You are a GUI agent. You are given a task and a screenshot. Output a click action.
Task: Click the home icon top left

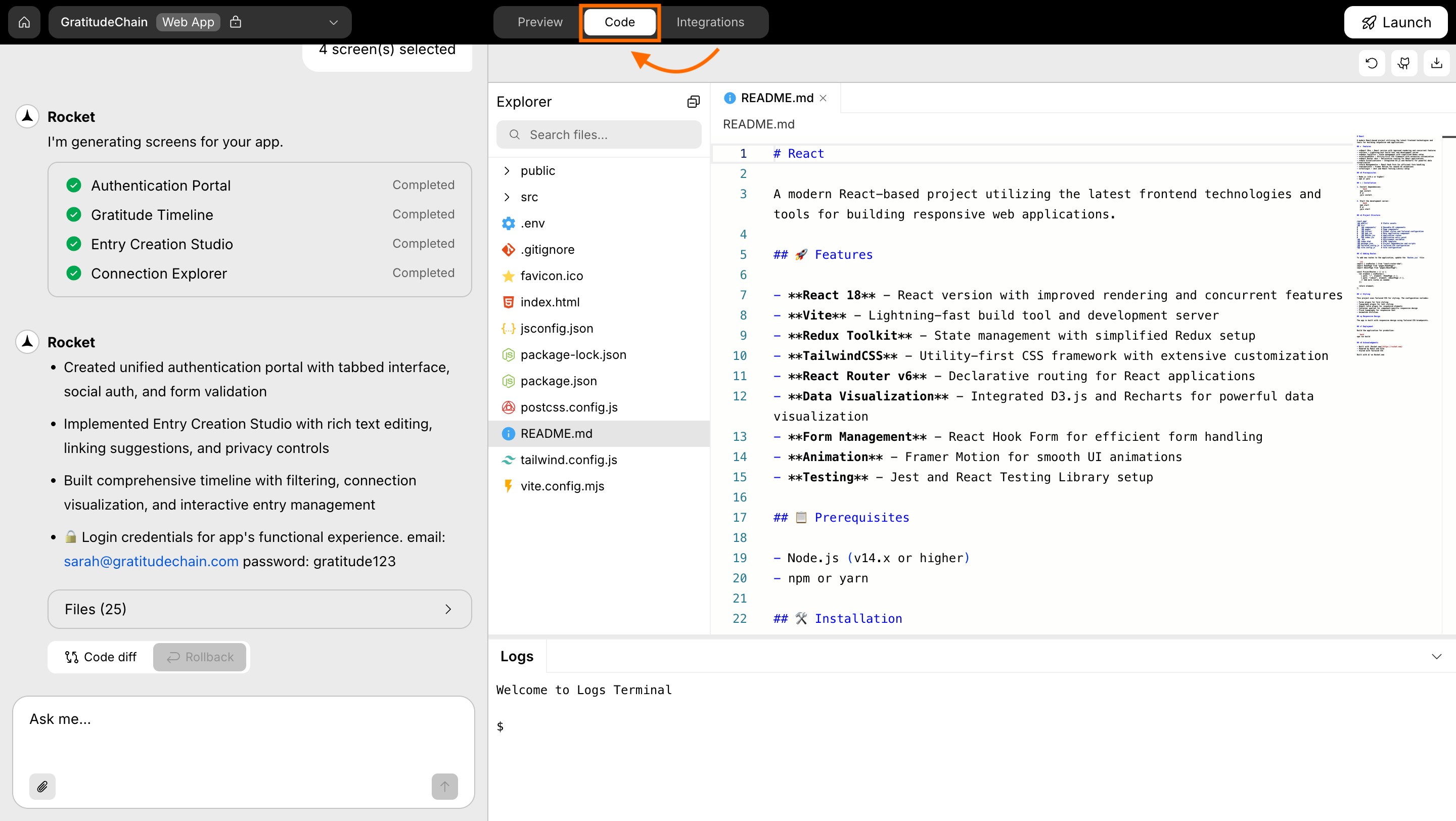tap(24, 22)
